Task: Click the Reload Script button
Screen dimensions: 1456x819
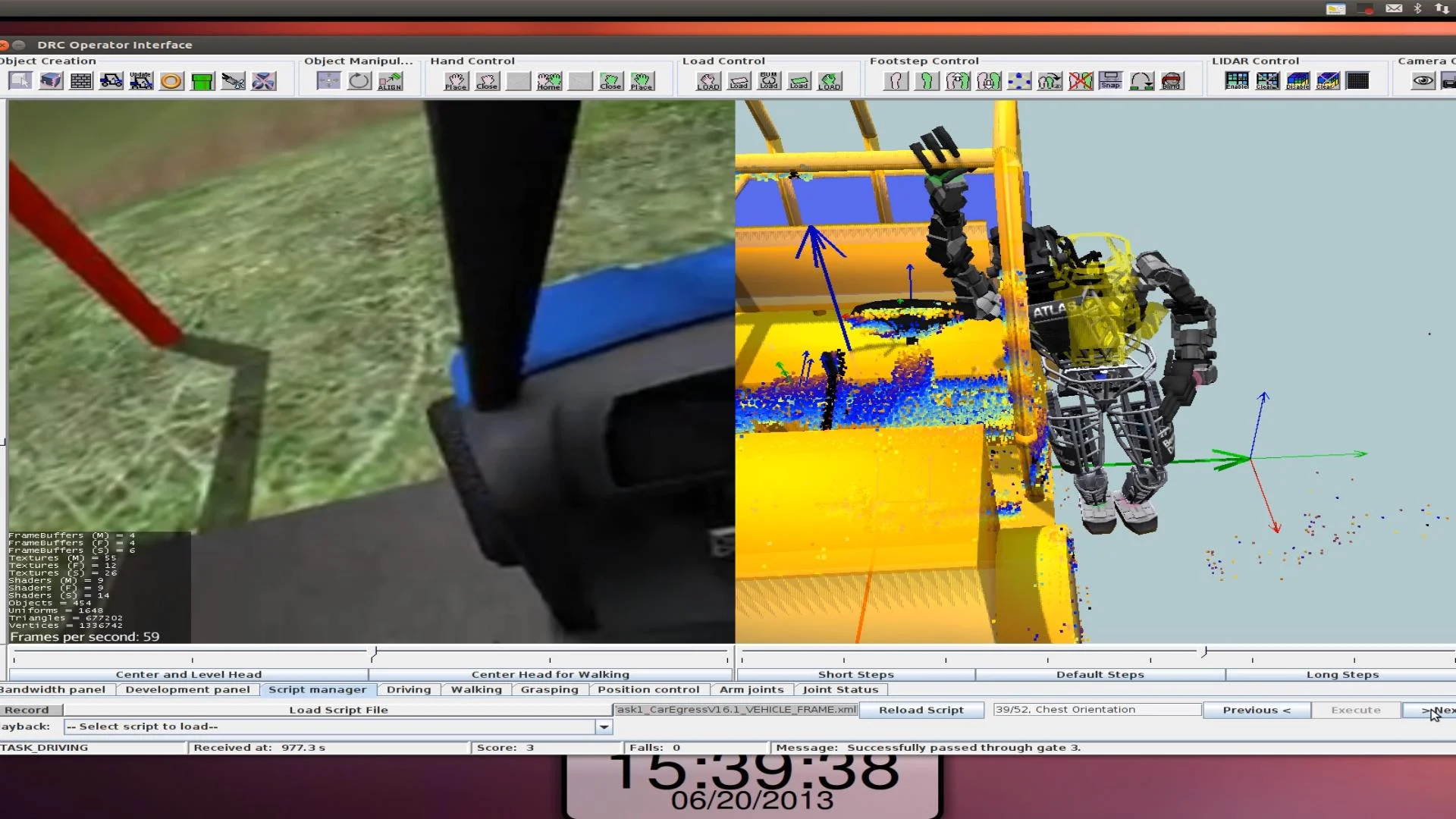Action: tap(921, 710)
